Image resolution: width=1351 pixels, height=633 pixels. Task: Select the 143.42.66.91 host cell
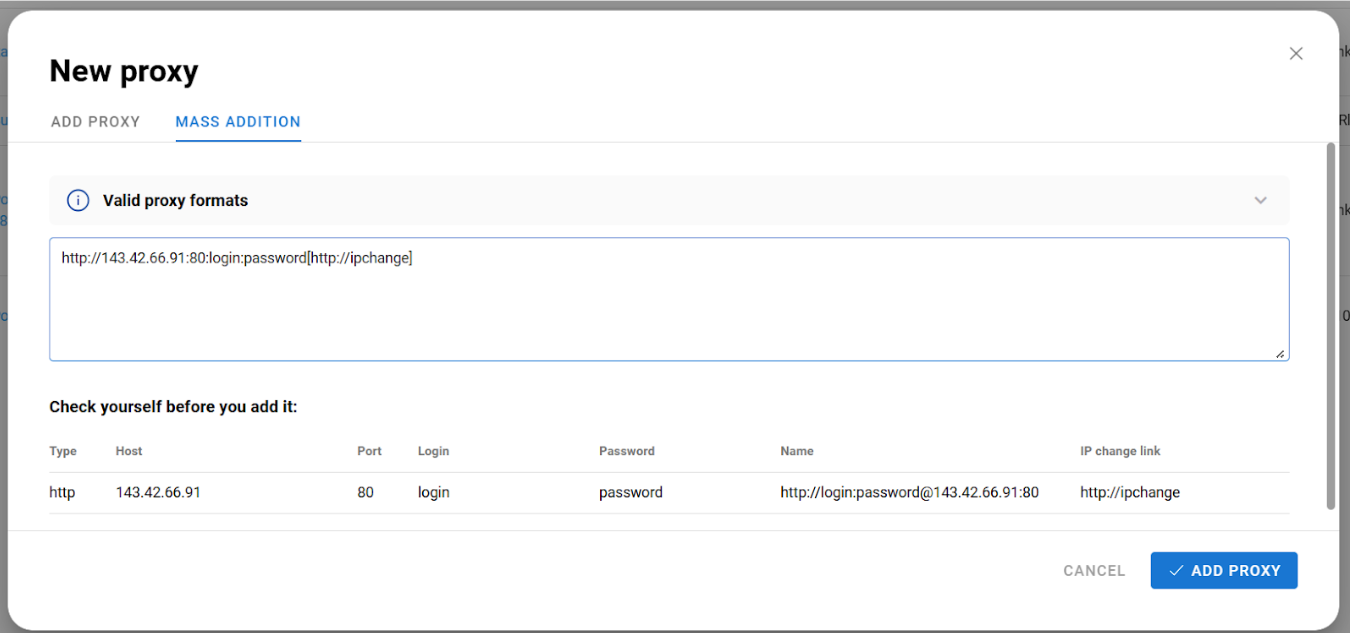pyautogui.click(x=158, y=492)
